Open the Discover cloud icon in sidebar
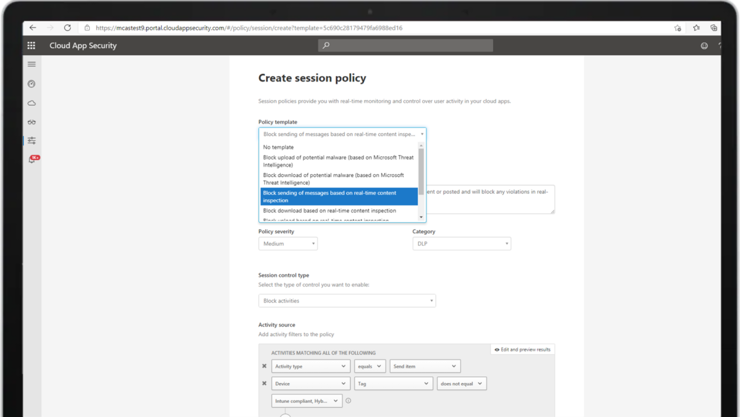740x417 pixels. pyautogui.click(x=32, y=103)
